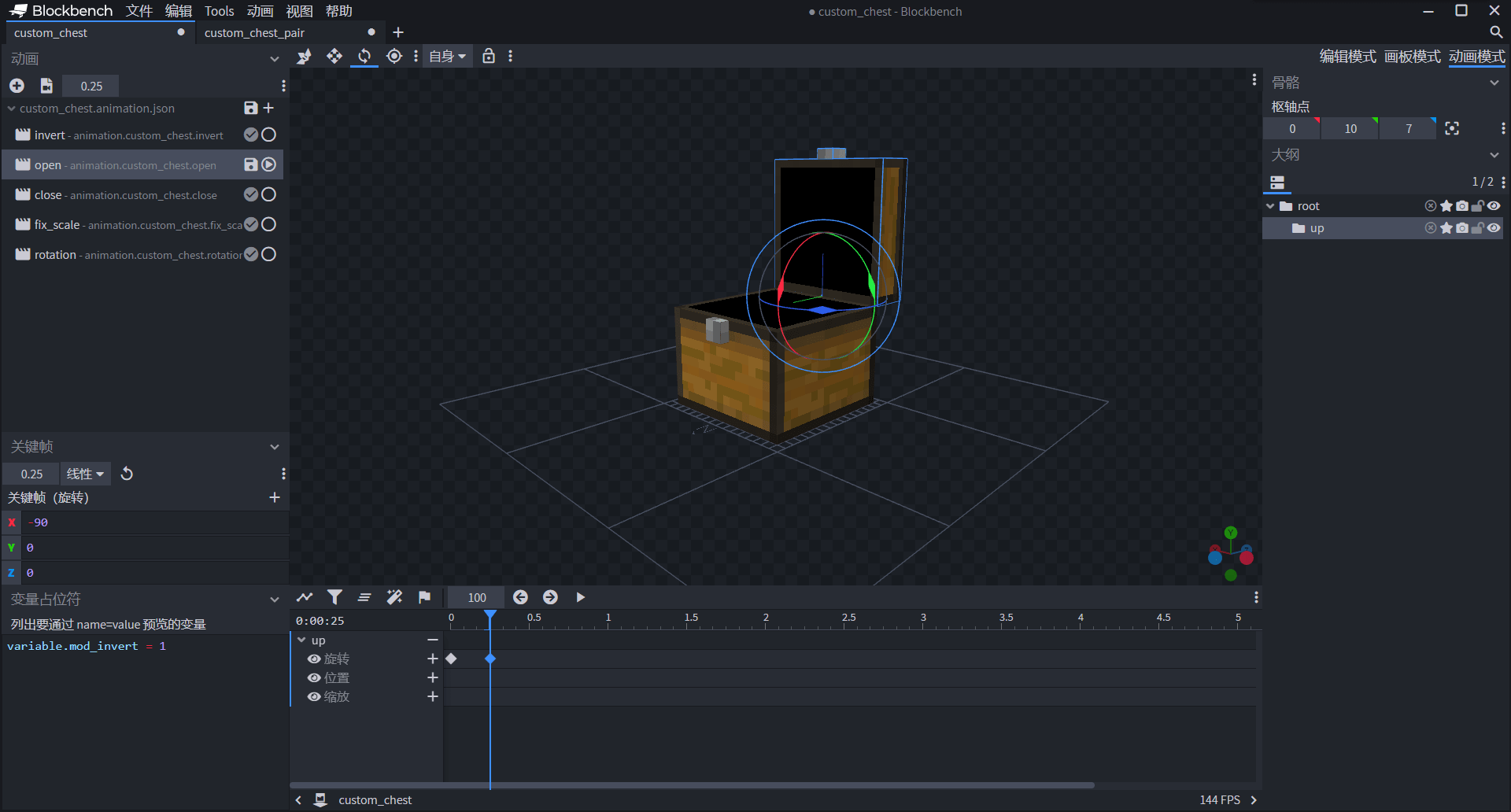Collapse the up animator in timeline
The height and width of the screenshot is (812, 1511).
[301, 640]
